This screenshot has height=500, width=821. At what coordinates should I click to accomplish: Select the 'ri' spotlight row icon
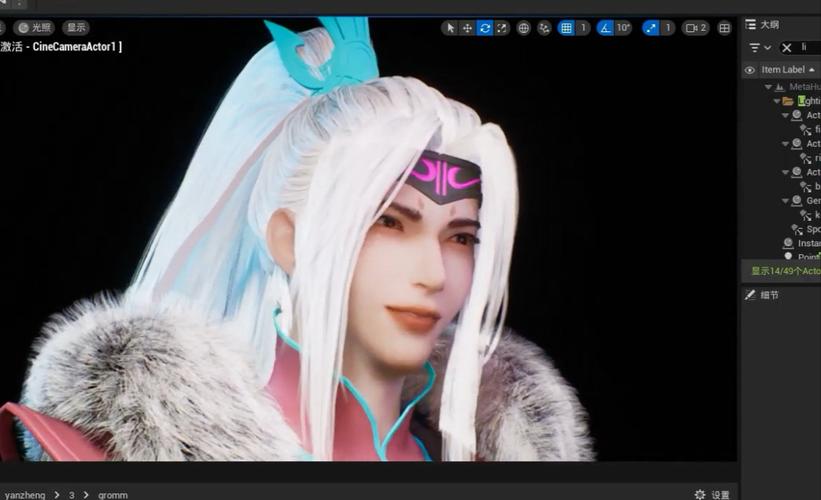click(806, 158)
